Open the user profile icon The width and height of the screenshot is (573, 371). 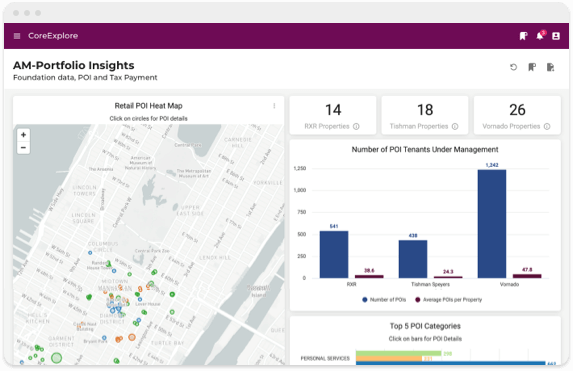coord(556,36)
